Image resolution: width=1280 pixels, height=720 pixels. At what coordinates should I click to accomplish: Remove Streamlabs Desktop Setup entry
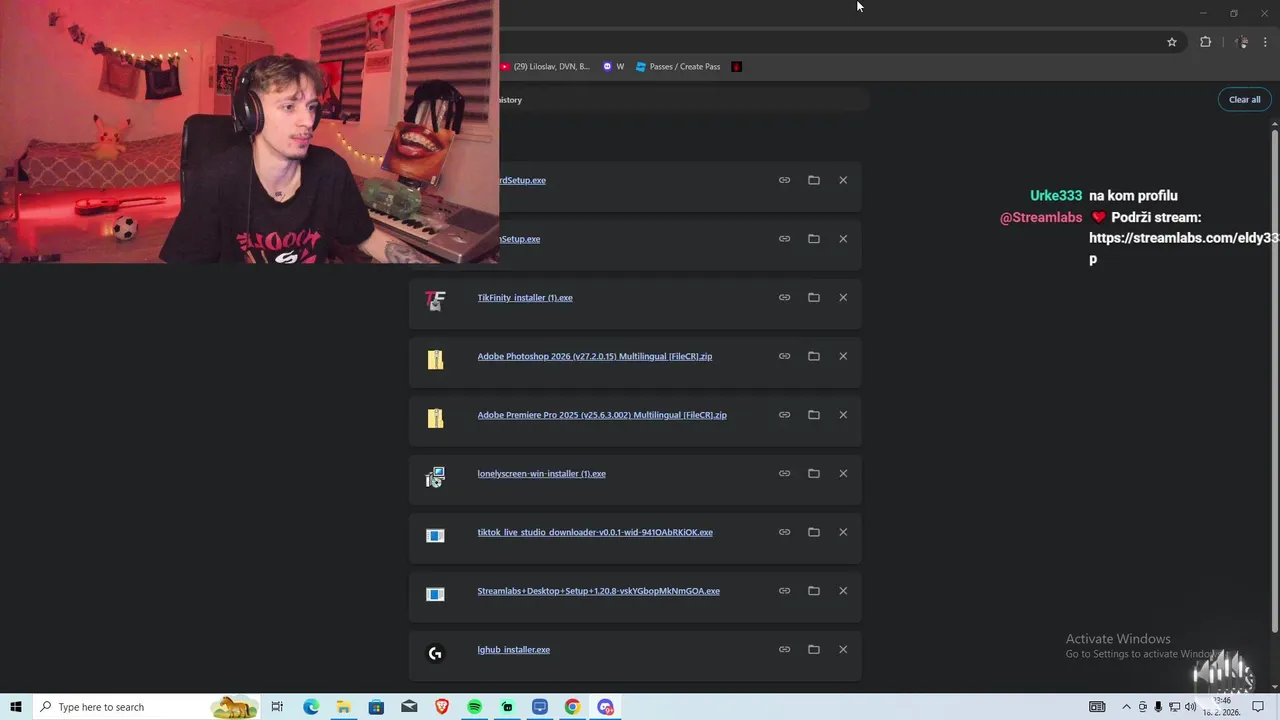pyautogui.click(x=843, y=591)
